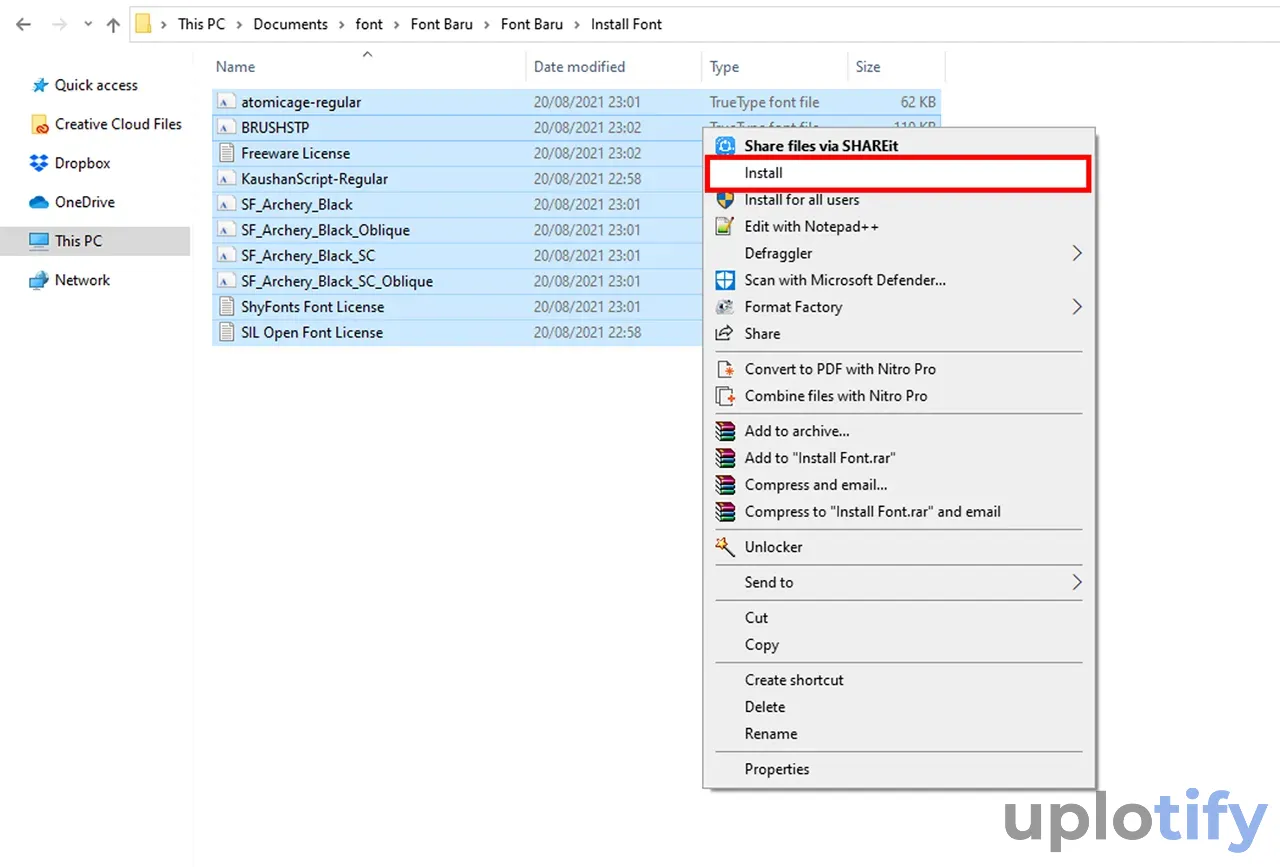Go to font folder in breadcrumb
This screenshot has width=1280, height=867.
[x=370, y=24]
